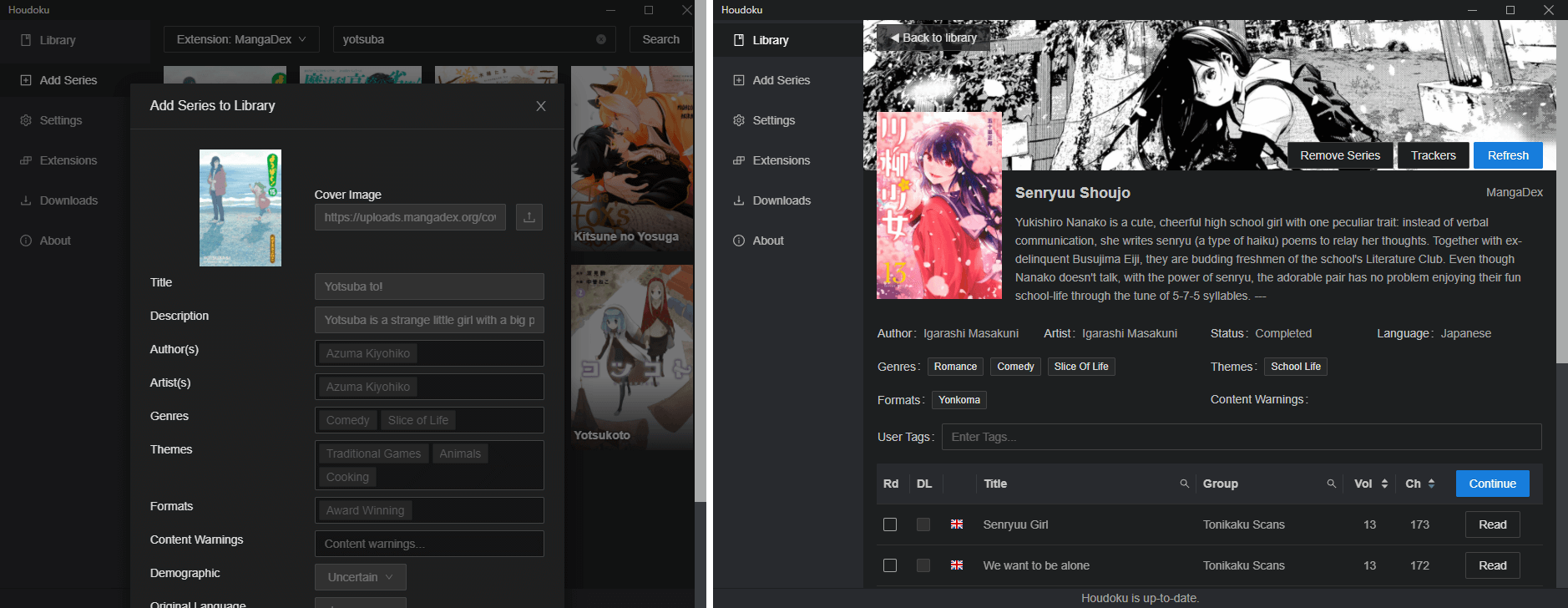Click the Yotsuba to! cover thumbnail
The height and width of the screenshot is (608, 1568).
click(x=240, y=208)
